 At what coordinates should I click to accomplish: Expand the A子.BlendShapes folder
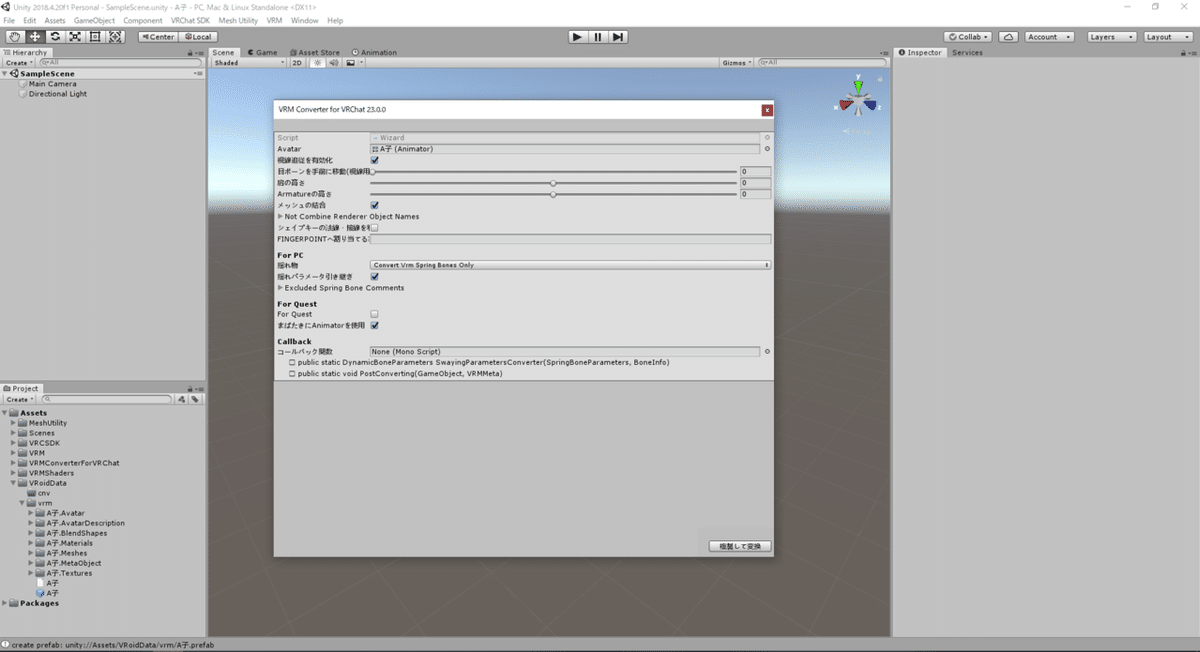click(31, 533)
